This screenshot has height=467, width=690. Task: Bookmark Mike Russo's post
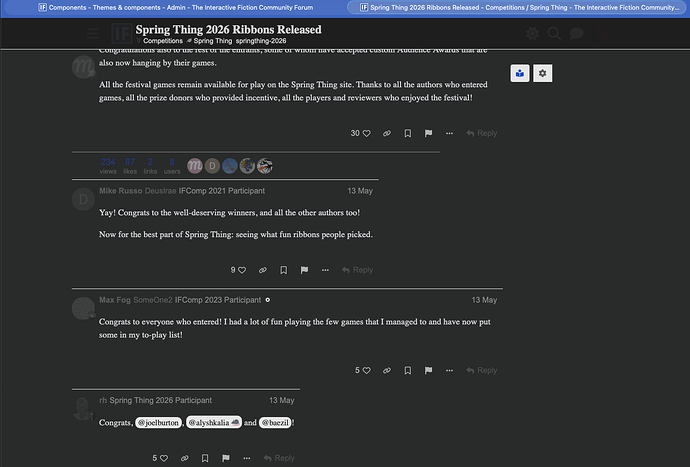point(284,270)
